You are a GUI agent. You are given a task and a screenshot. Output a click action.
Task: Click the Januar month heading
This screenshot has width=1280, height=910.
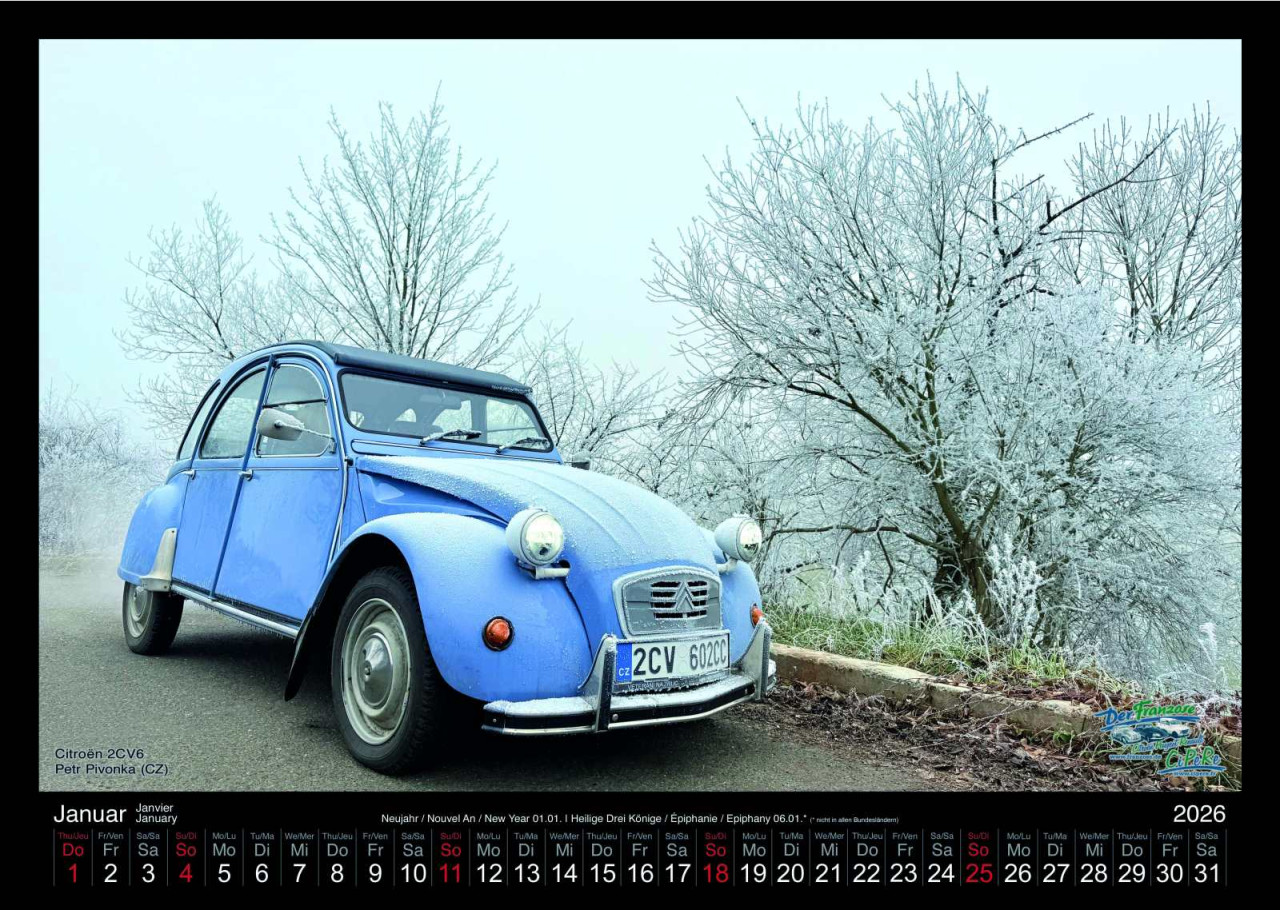(90, 814)
